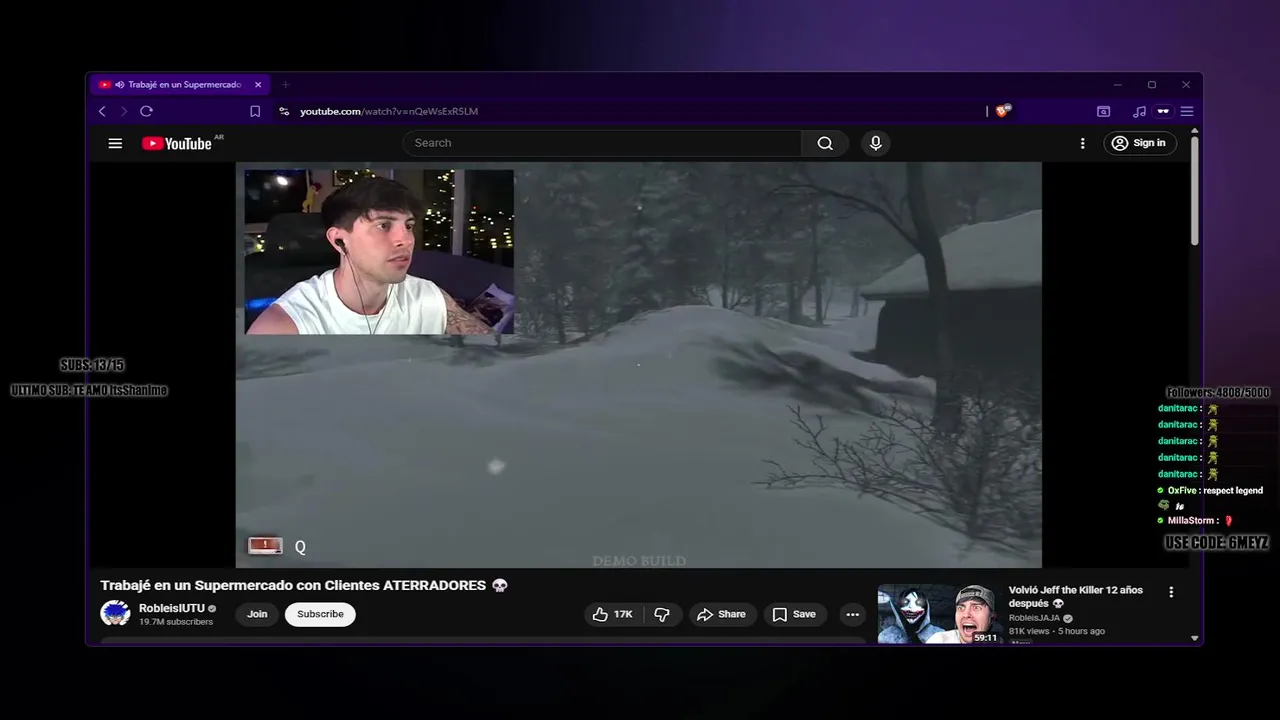Click the youtube.com address bar URL
1280x720 pixels.
click(389, 111)
